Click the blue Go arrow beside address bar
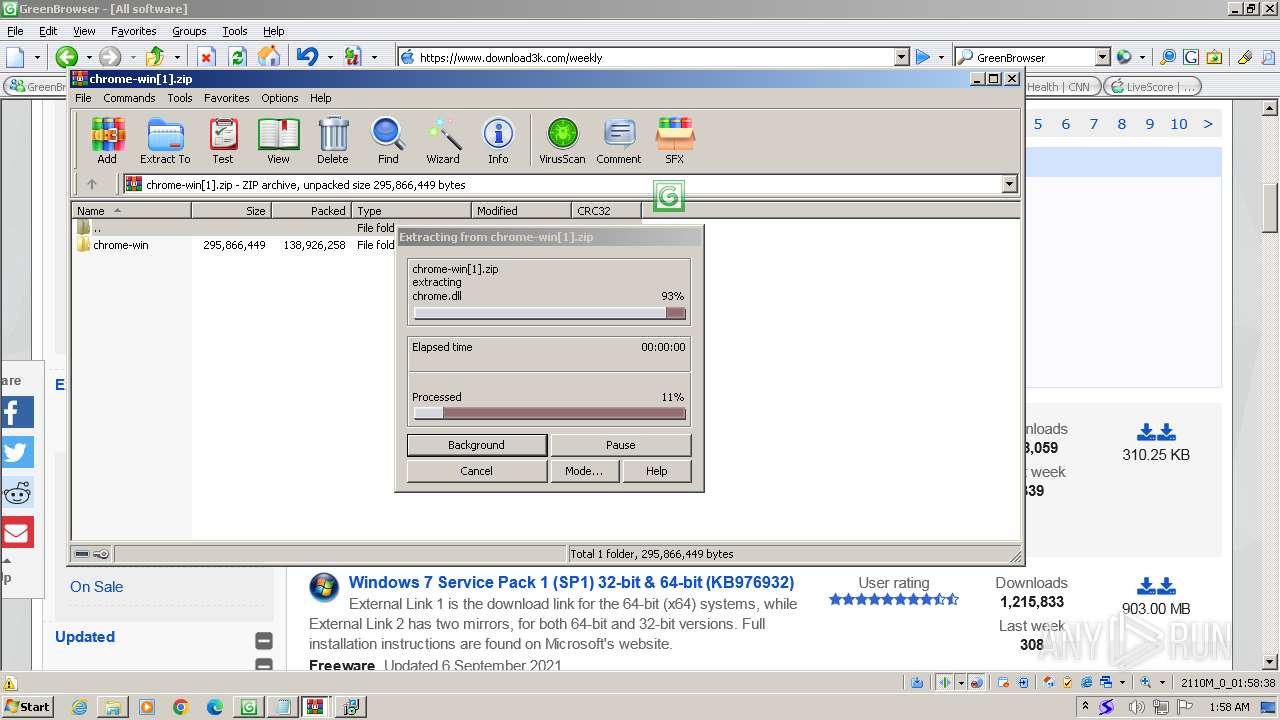 923,57
